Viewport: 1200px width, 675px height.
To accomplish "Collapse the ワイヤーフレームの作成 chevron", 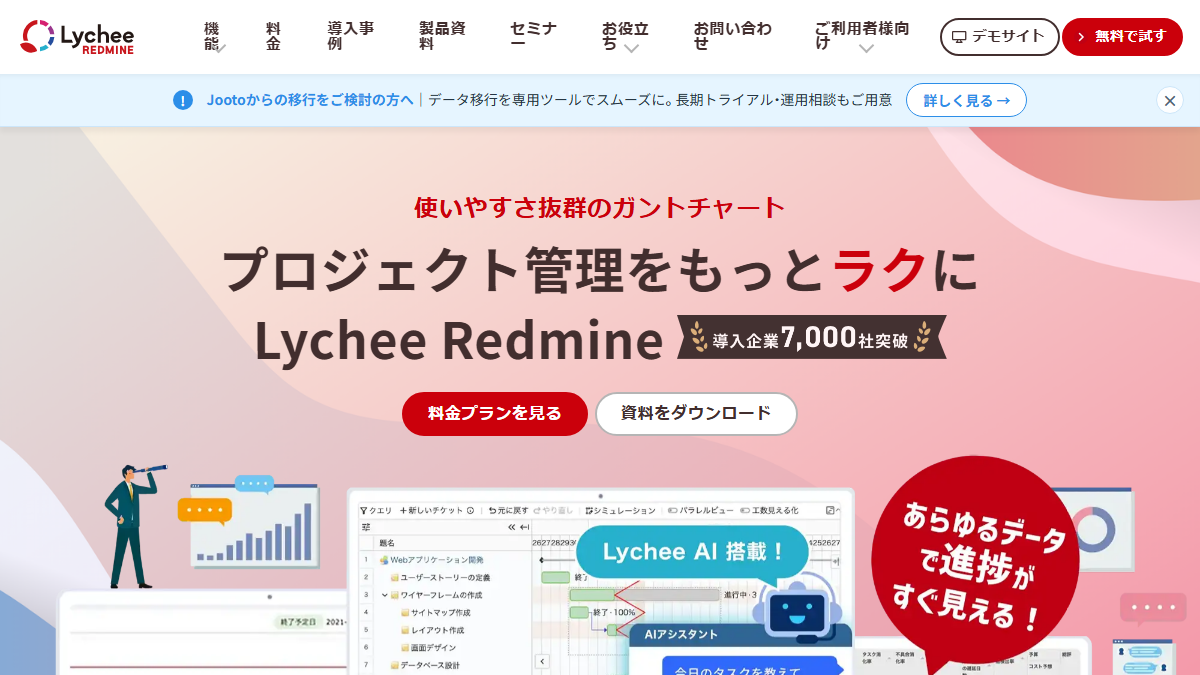I will point(384,595).
